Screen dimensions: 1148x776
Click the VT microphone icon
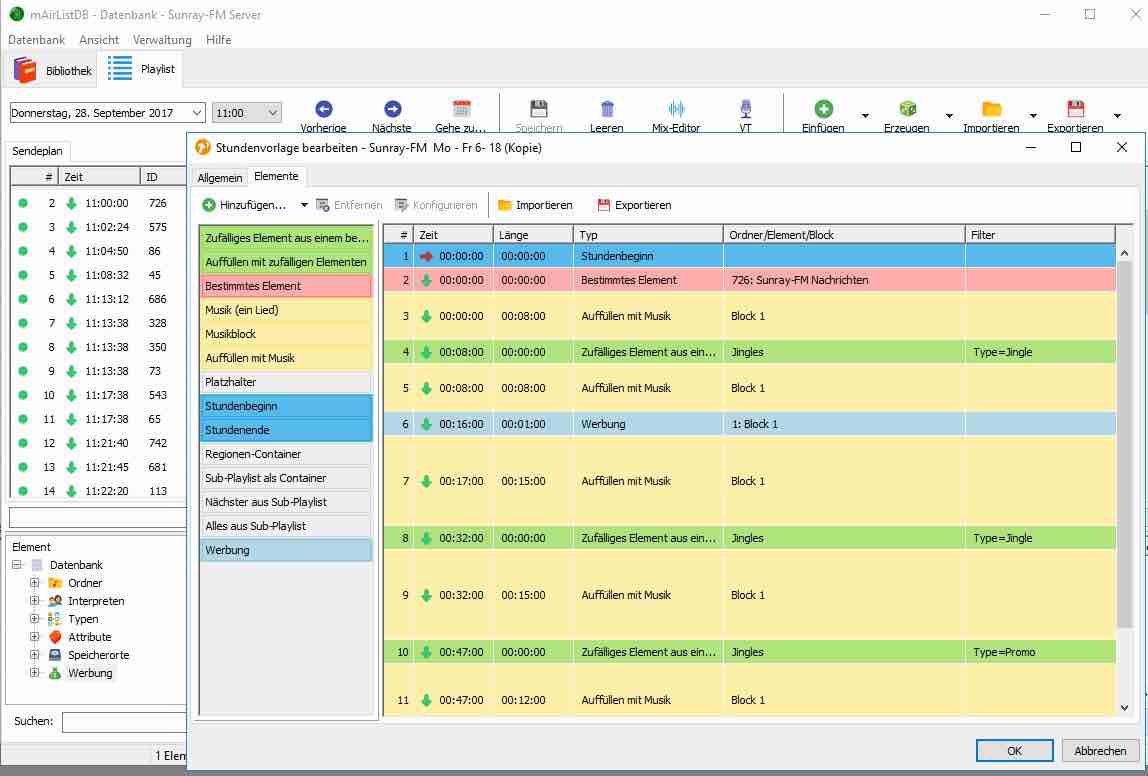(745, 109)
